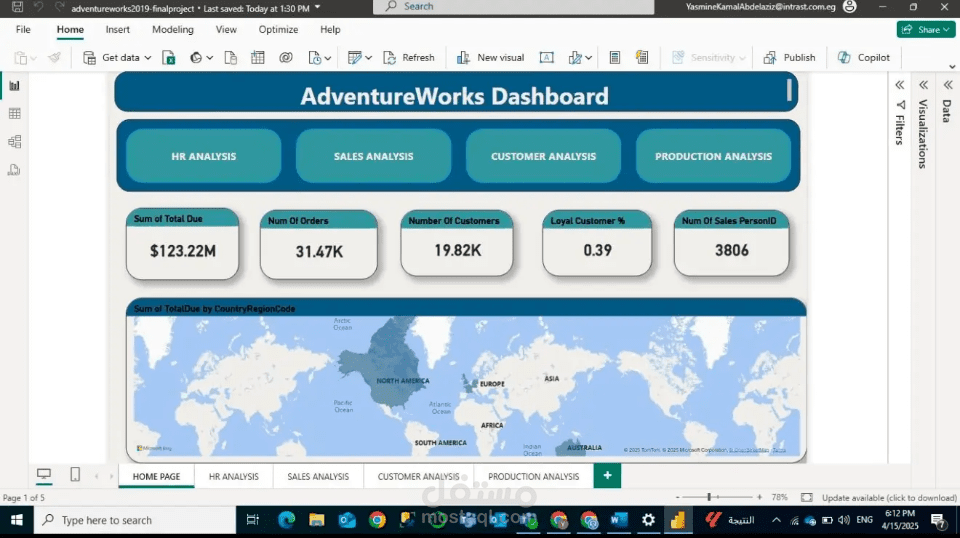960x538 pixels.
Task: Select the Insert ribbon tab
Action: point(118,29)
